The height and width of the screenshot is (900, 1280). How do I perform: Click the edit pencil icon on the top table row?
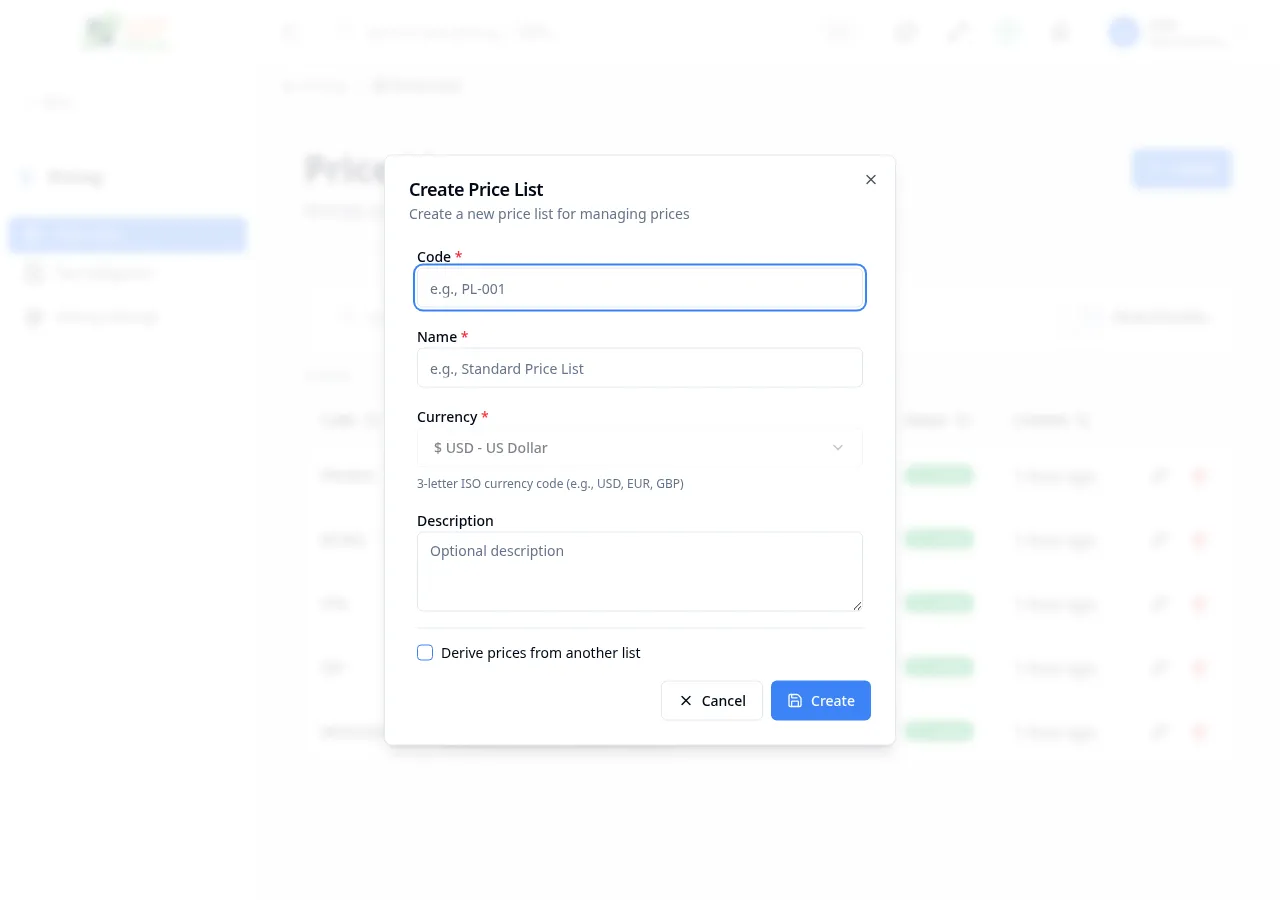[x=1159, y=476]
